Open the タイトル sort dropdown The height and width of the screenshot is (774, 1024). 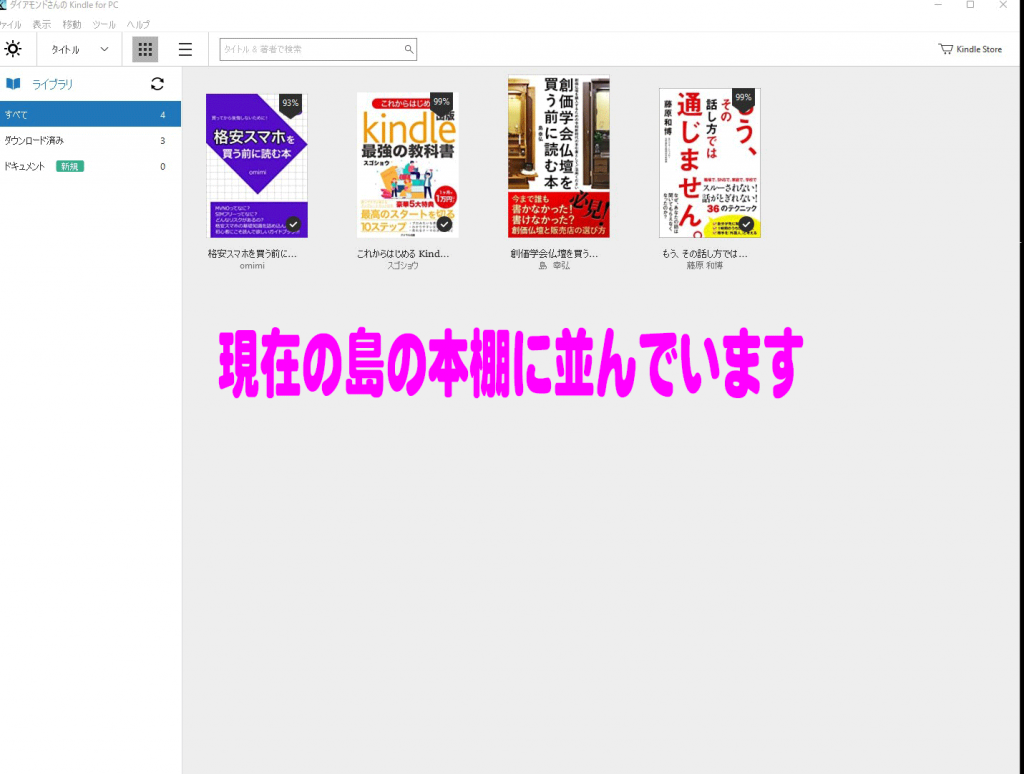[80, 49]
